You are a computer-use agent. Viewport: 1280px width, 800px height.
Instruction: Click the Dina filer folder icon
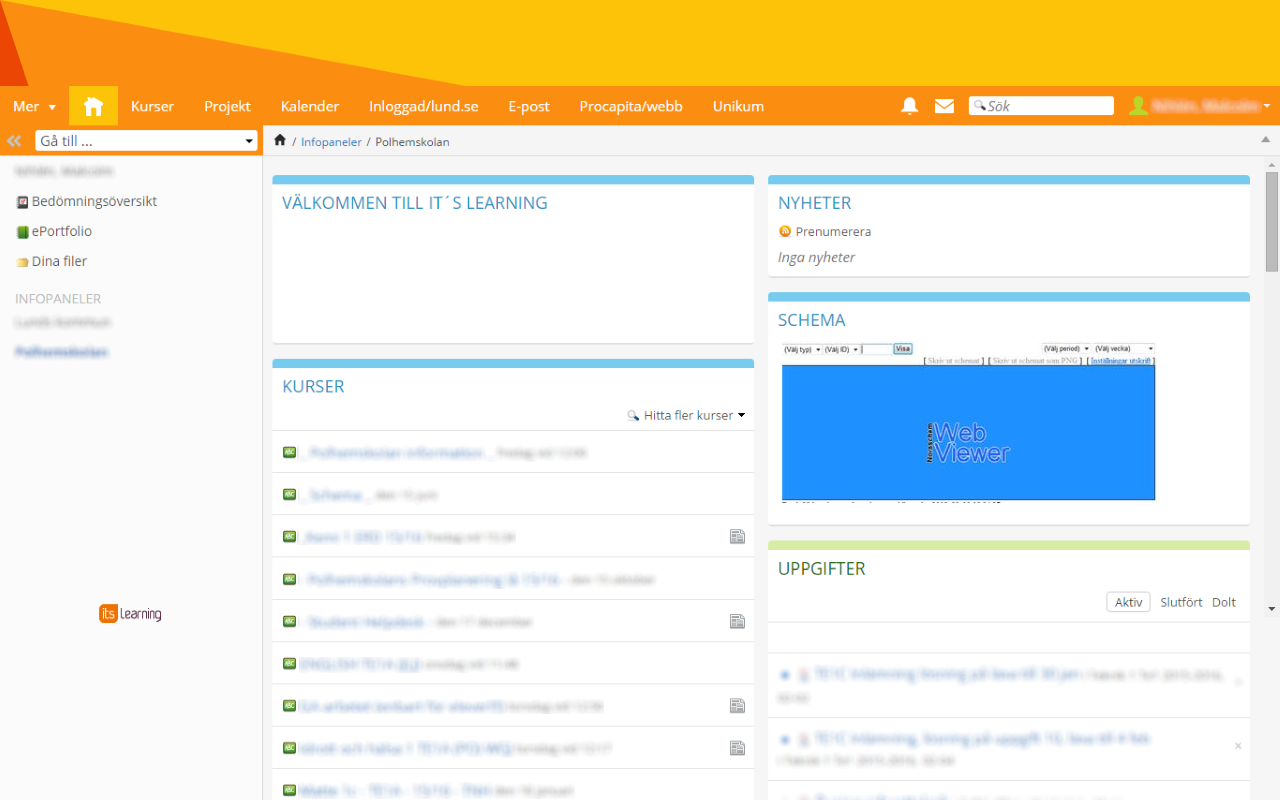22,262
